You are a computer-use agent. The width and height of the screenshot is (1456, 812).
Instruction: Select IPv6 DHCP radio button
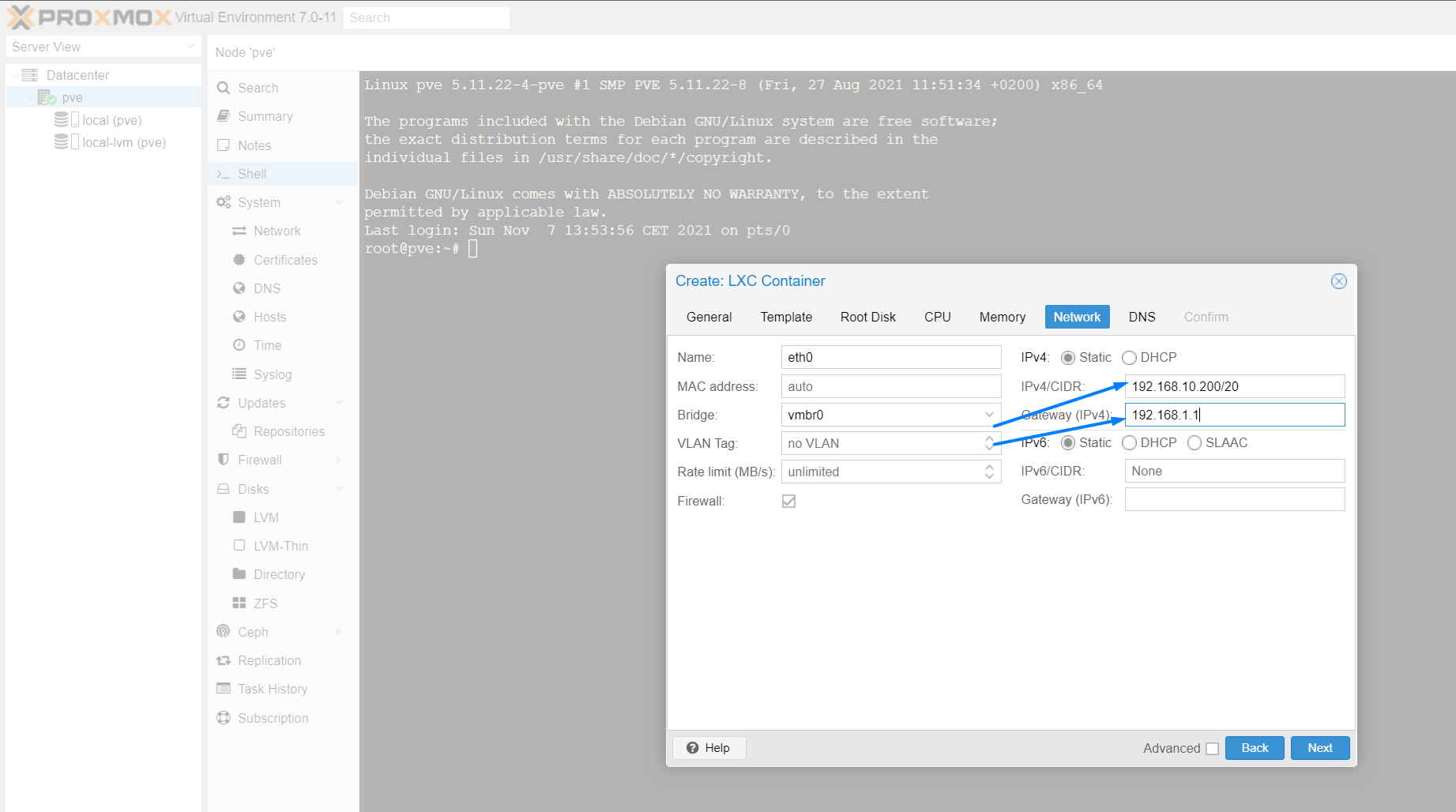(1129, 443)
